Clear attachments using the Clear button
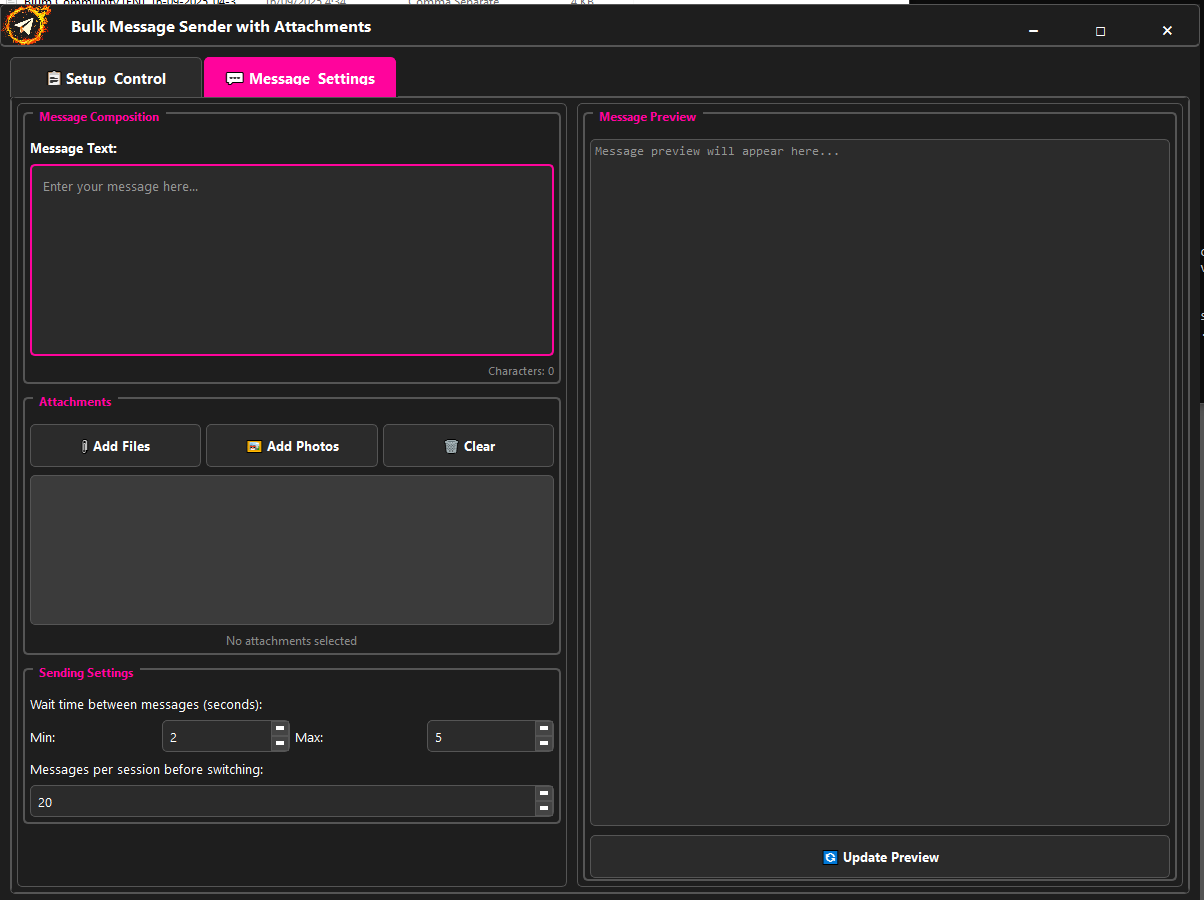This screenshot has width=1204, height=900. click(468, 445)
